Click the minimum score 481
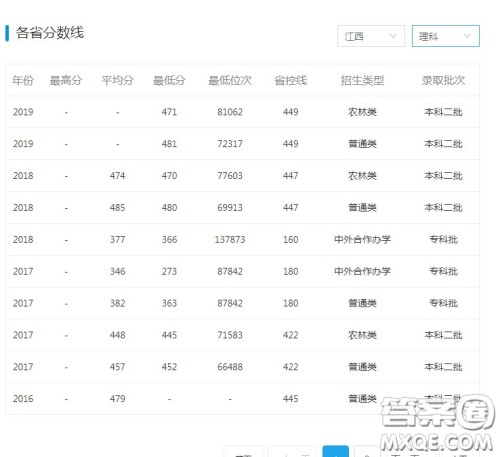The width and height of the screenshot is (500, 457). tap(169, 144)
